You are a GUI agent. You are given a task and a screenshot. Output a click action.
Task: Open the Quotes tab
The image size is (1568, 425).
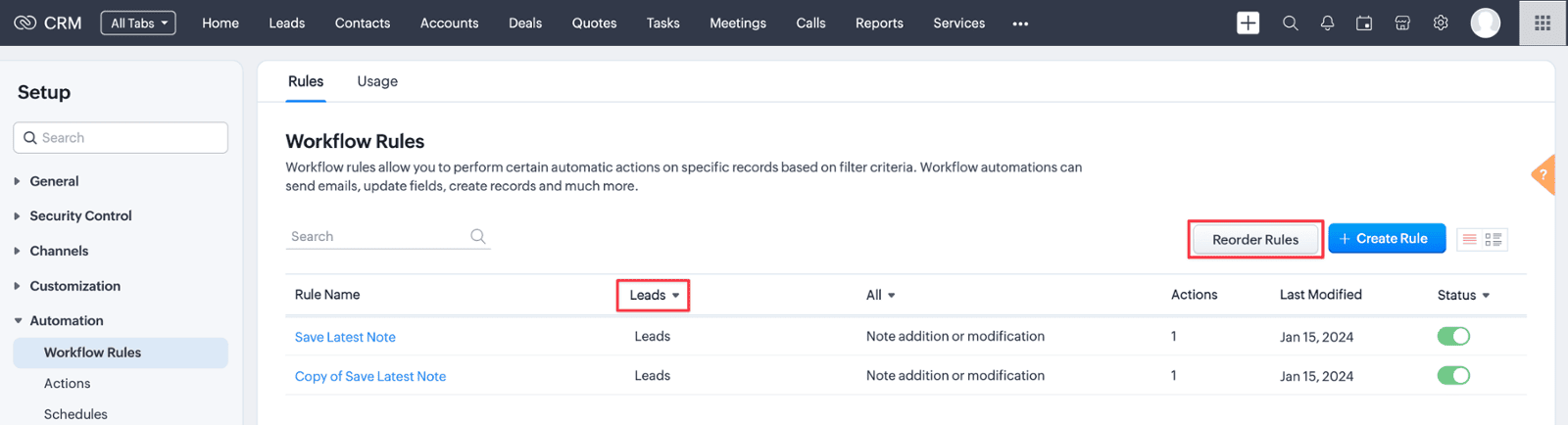(595, 23)
